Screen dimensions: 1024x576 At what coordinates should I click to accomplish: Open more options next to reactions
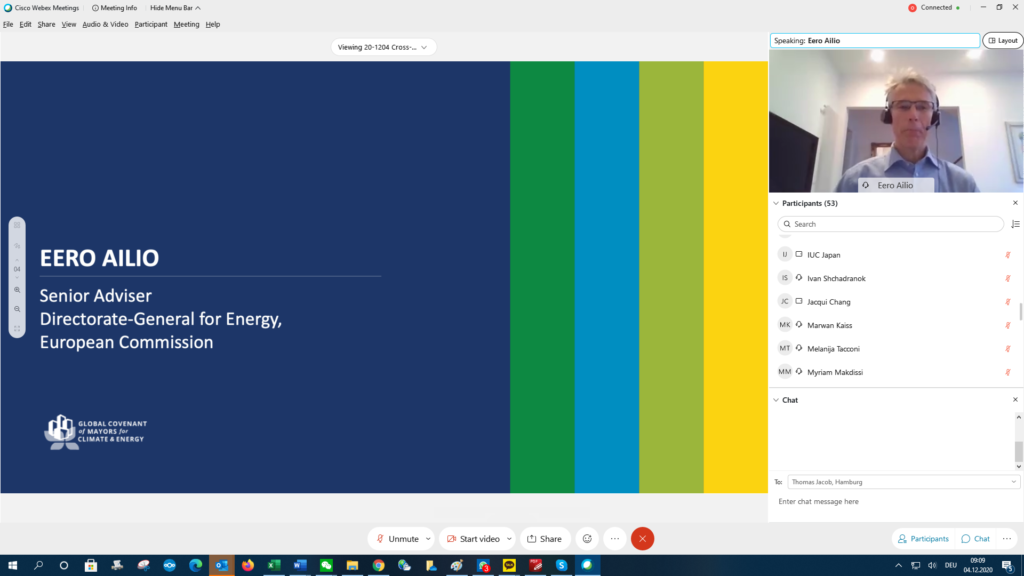615,538
